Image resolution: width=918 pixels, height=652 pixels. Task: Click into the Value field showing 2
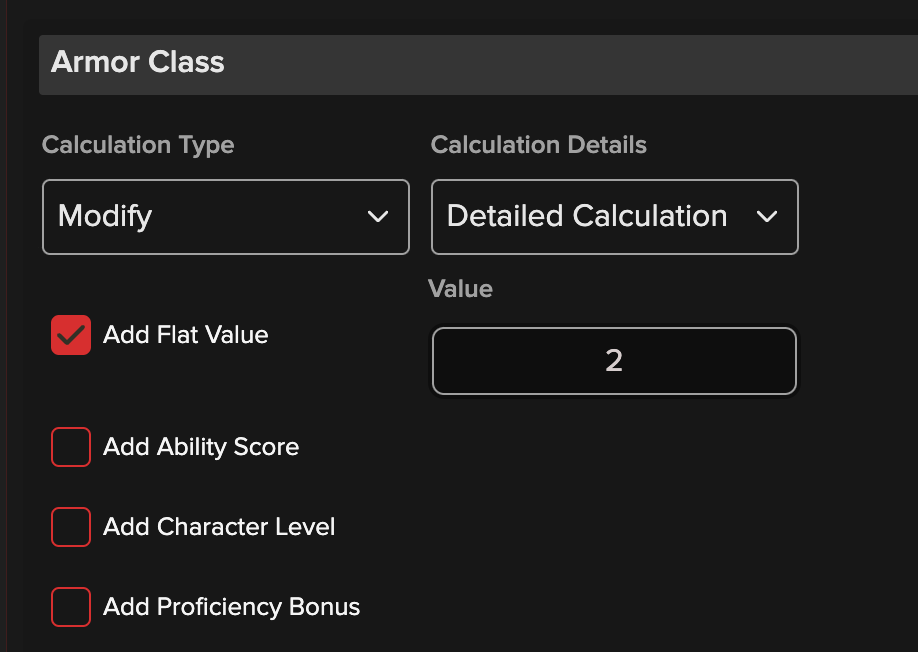[x=614, y=361]
